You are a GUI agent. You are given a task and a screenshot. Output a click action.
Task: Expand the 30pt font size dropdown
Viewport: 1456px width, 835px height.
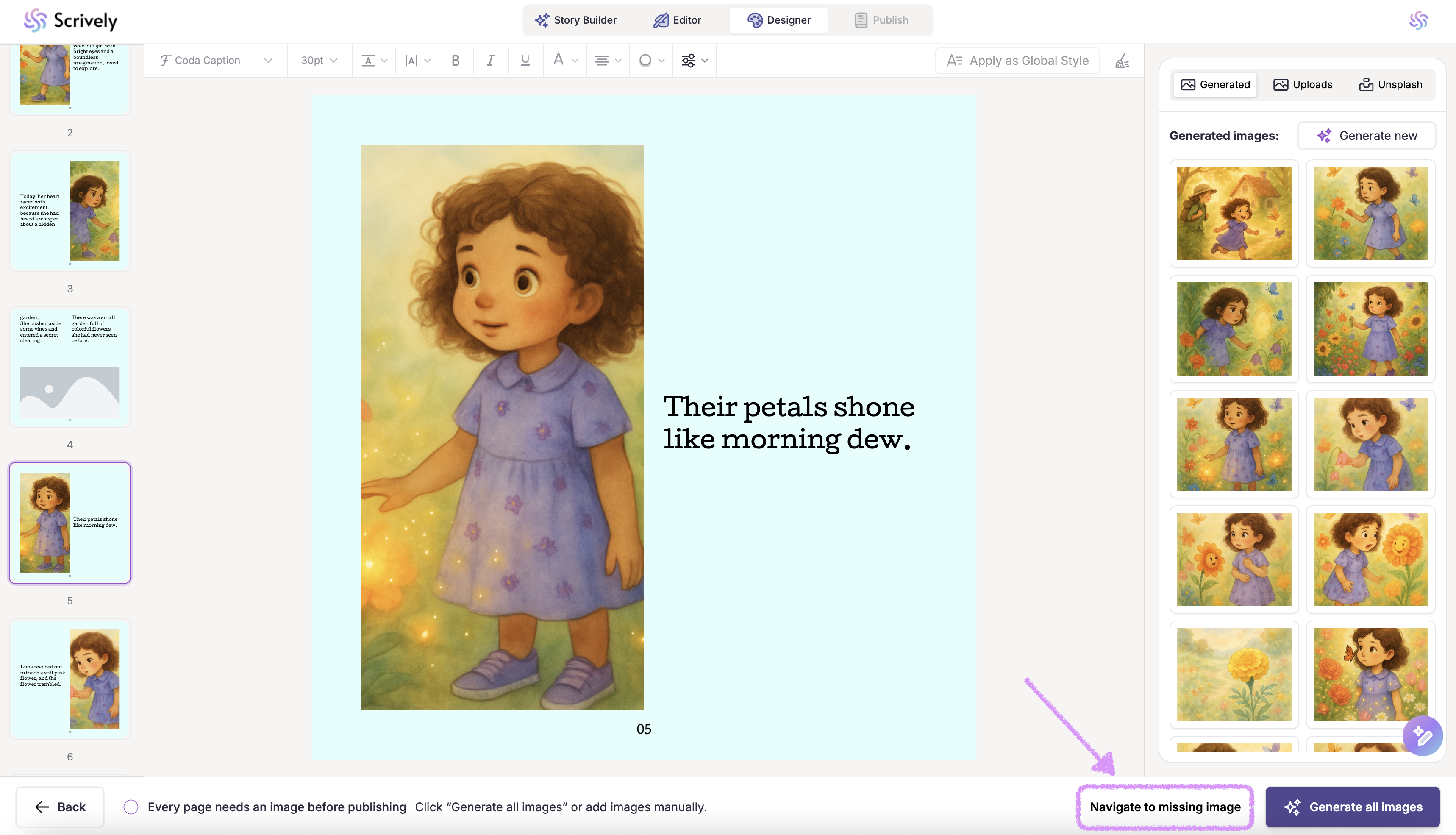point(319,60)
